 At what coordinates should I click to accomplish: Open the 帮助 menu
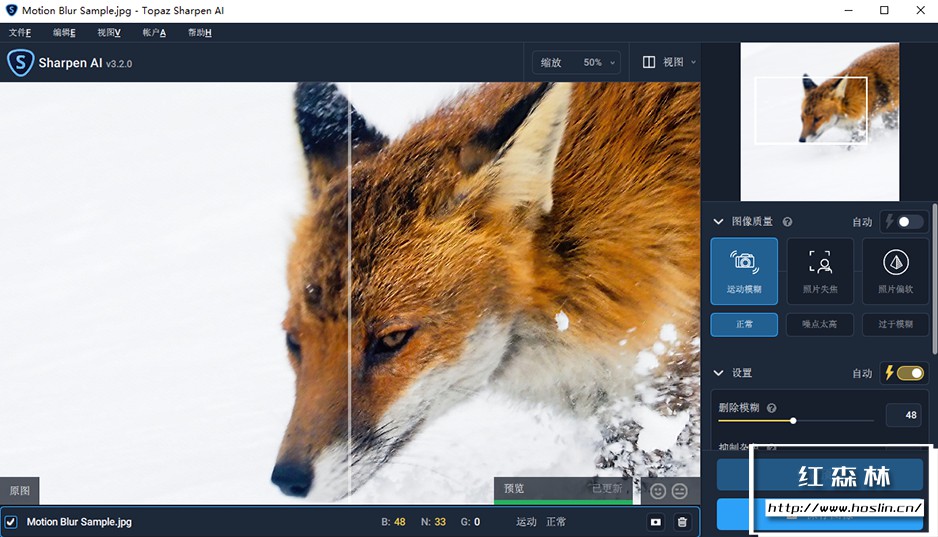tap(199, 32)
